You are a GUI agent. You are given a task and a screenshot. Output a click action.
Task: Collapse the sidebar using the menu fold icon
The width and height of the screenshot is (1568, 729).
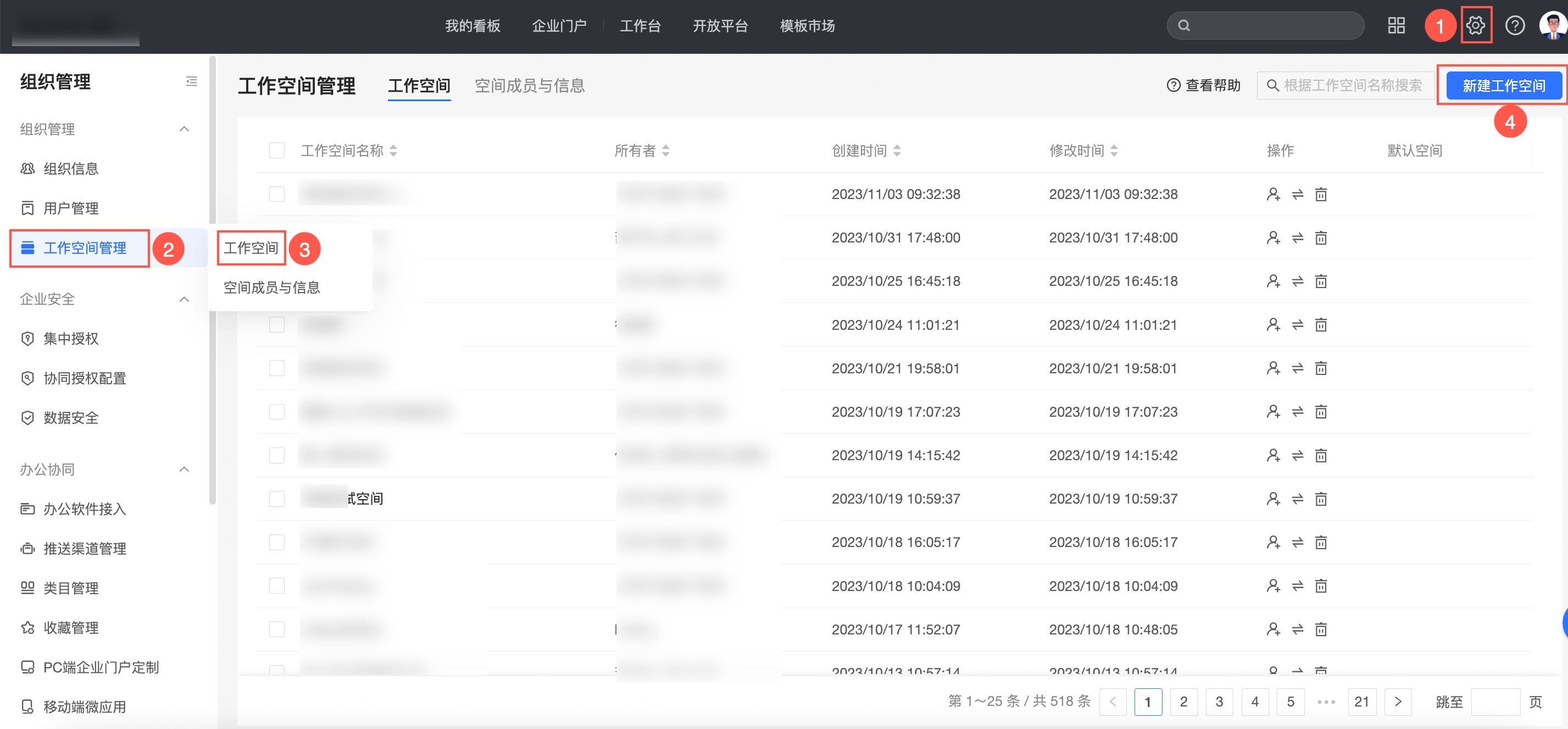click(191, 81)
